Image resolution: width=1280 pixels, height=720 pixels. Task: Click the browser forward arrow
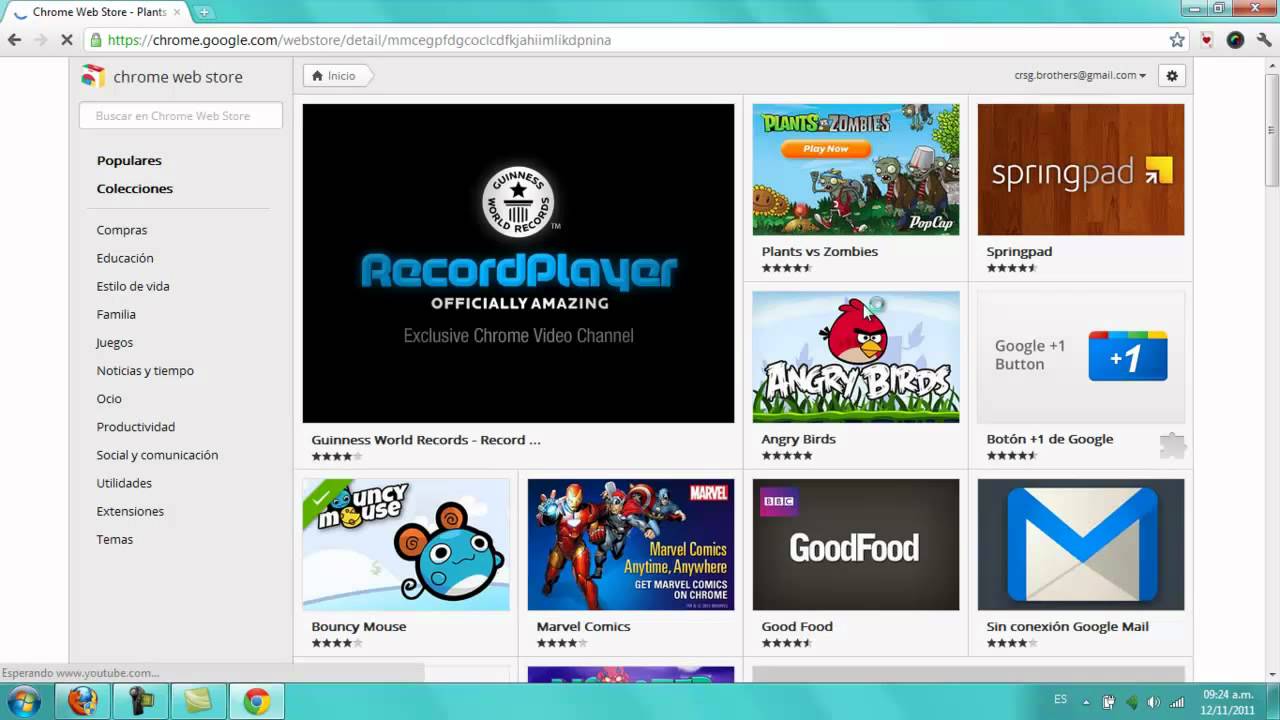(41, 40)
